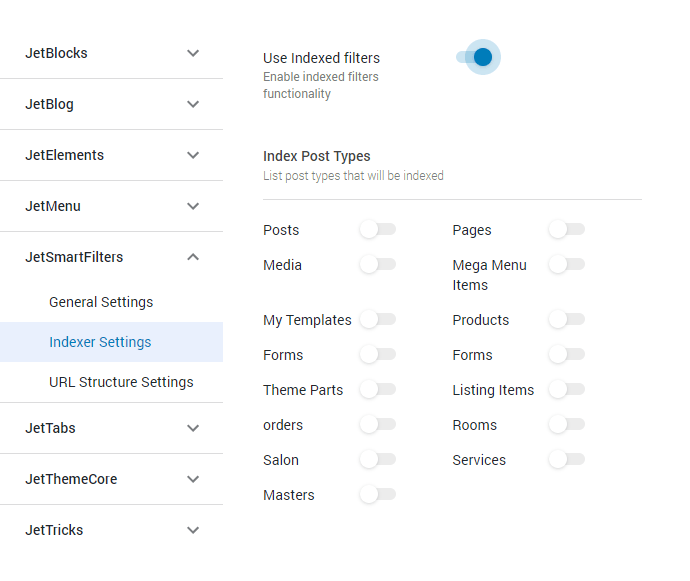
Task: Expand the JetBlocks section chevron
Action: 193,53
